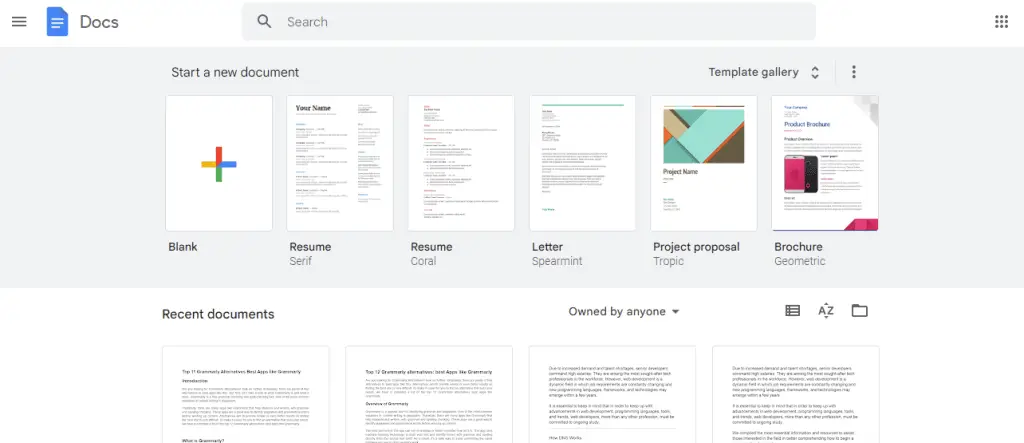Image resolution: width=1024 pixels, height=443 pixels.
Task: Click the Project proposal label
Action: (x=696, y=247)
